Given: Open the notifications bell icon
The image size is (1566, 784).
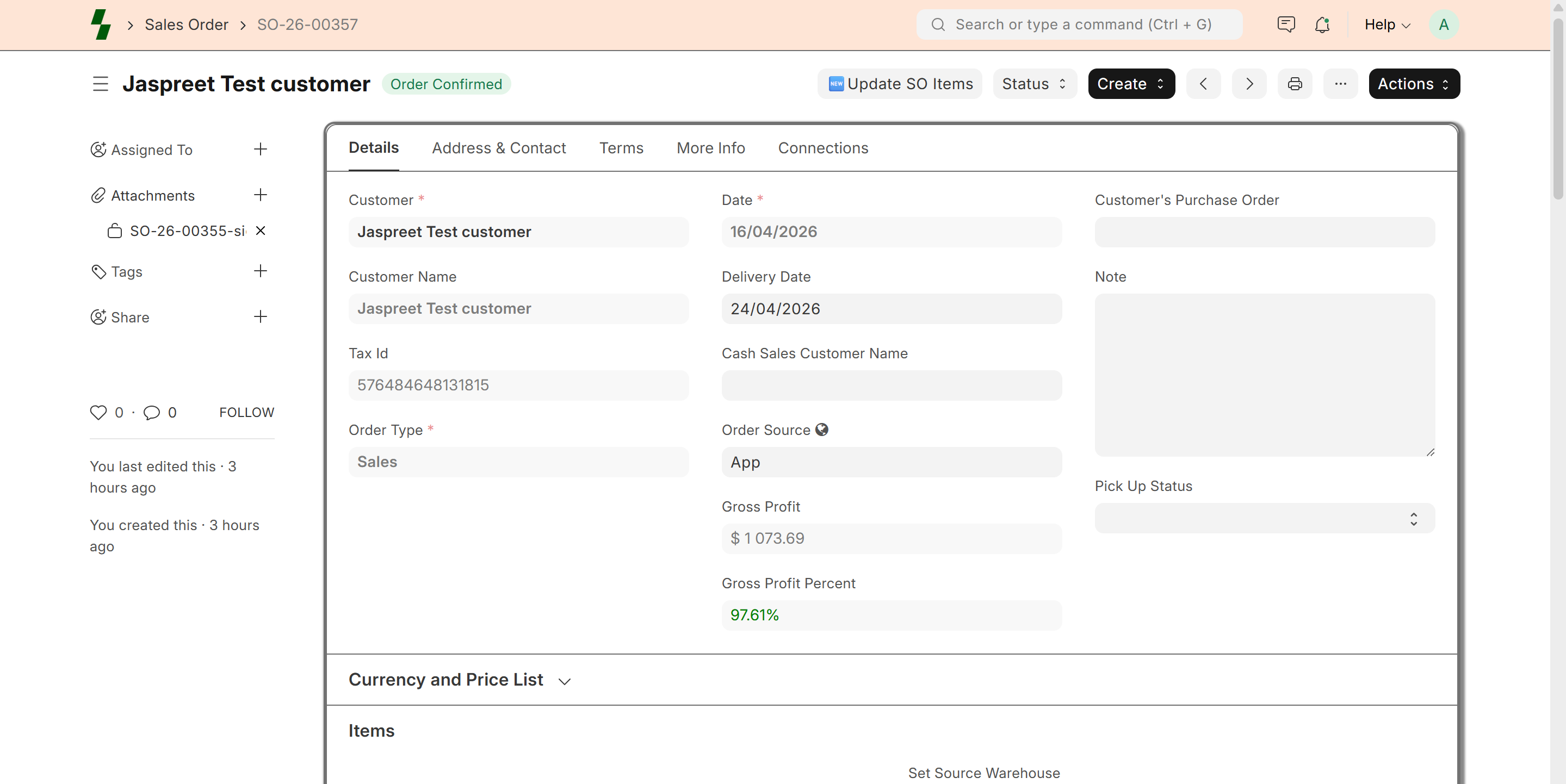Looking at the screenshot, I should pos(1322,25).
